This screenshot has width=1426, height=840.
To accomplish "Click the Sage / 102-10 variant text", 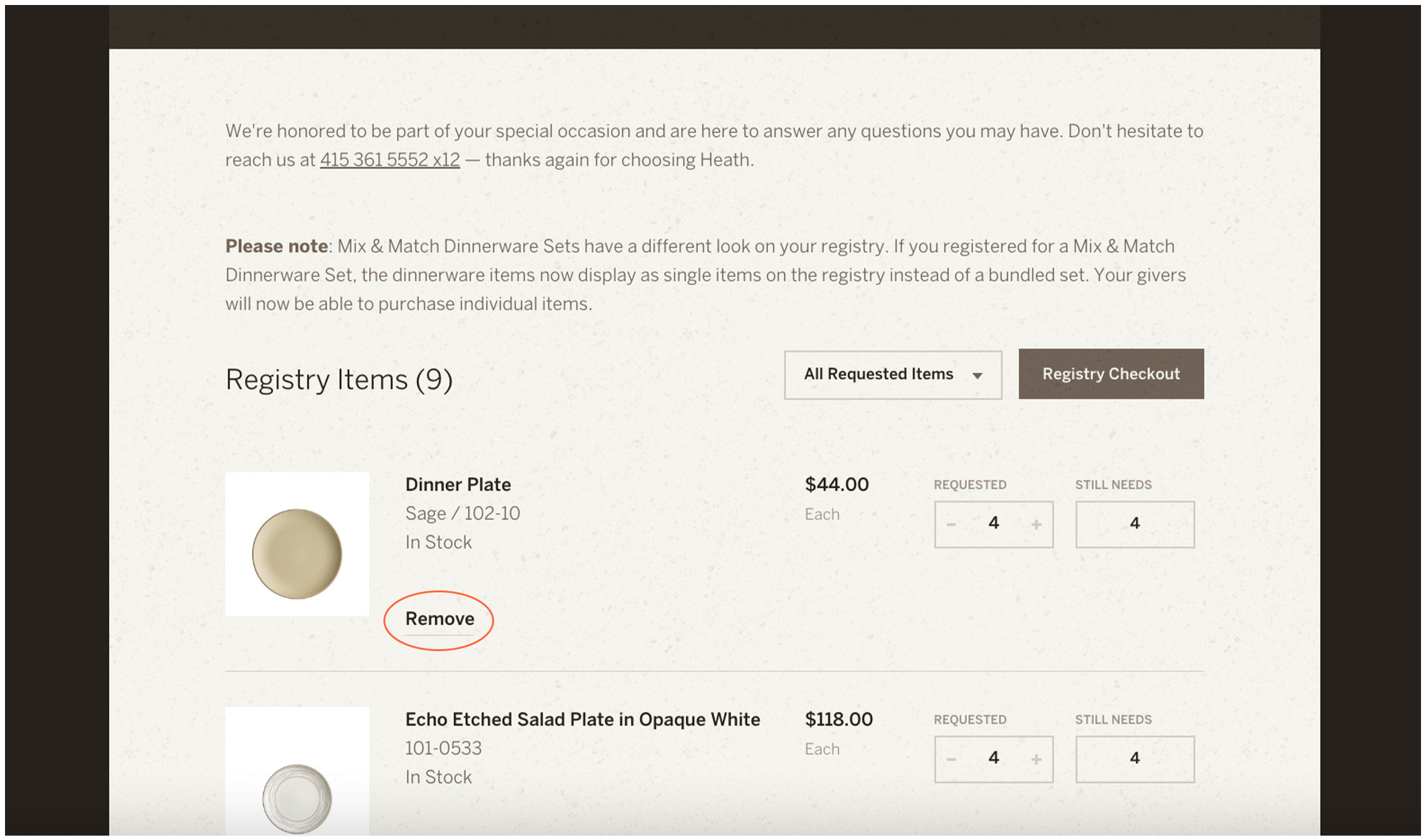I will [463, 514].
